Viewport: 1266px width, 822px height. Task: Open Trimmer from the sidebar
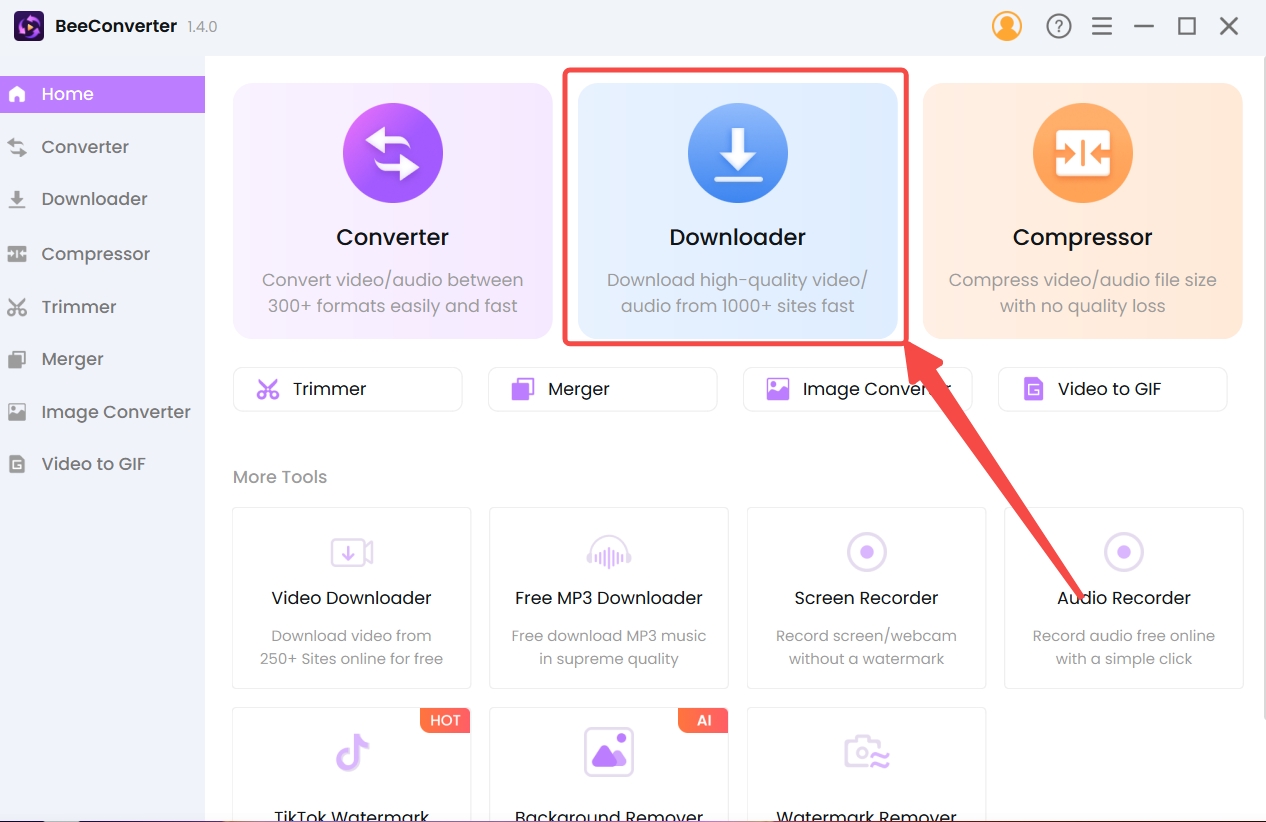[x=102, y=307]
